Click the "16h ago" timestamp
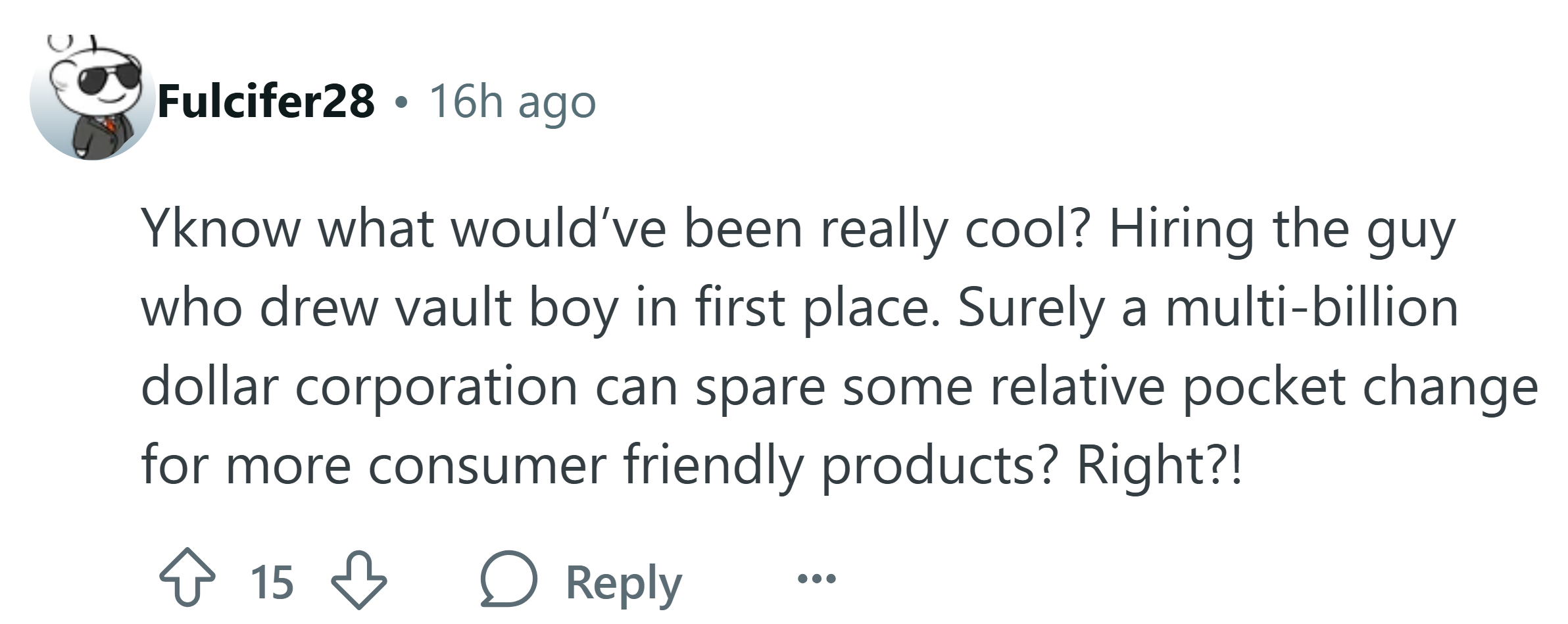Screen dimensions: 1568x624 point(512,102)
